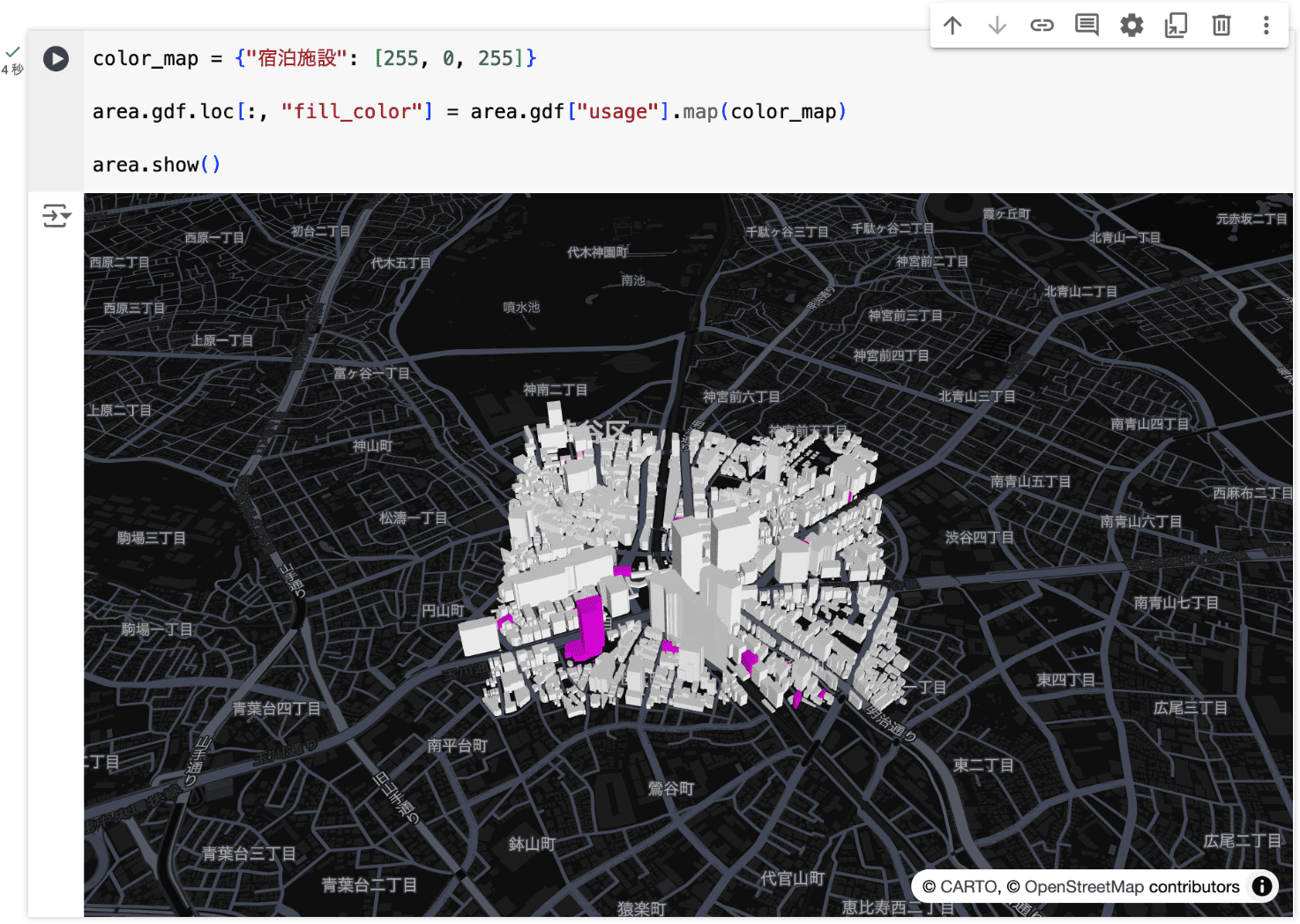This screenshot has width=1300, height=924.
Task: Click the 上原一丁目 map label
Action: (x=222, y=340)
